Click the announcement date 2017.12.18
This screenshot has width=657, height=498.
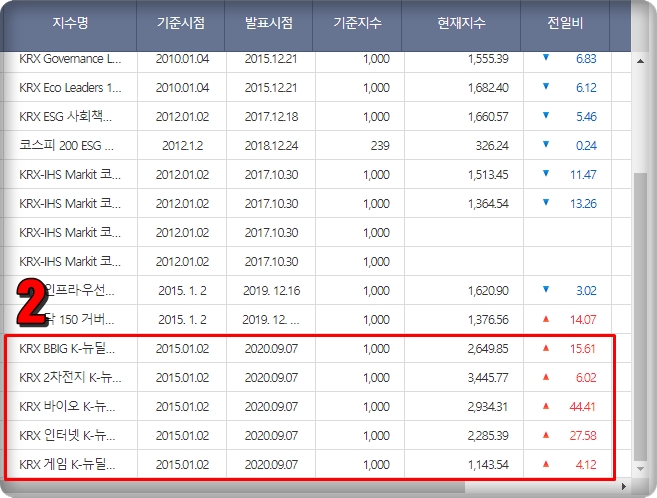click(x=271, y=116)
